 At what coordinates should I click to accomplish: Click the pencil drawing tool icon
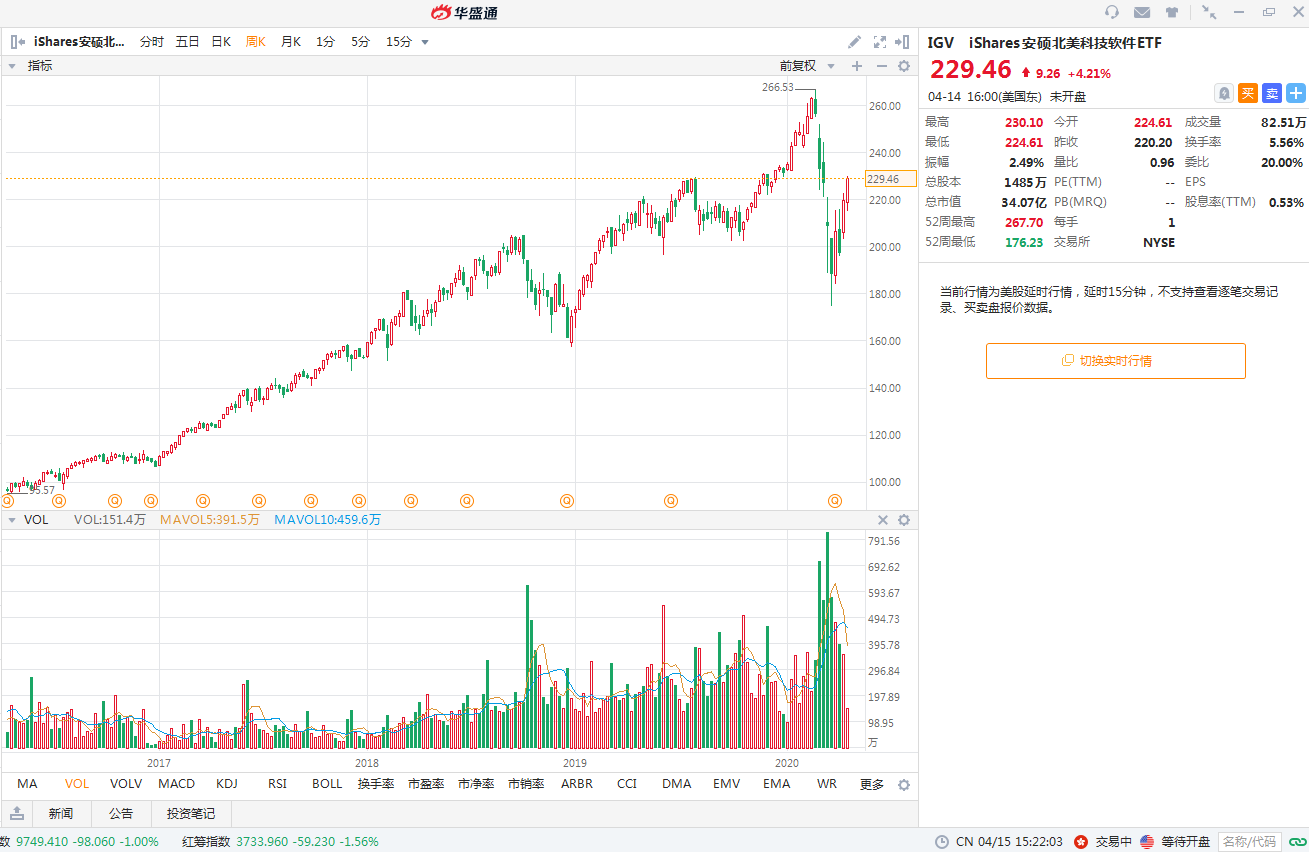(854, 42)
